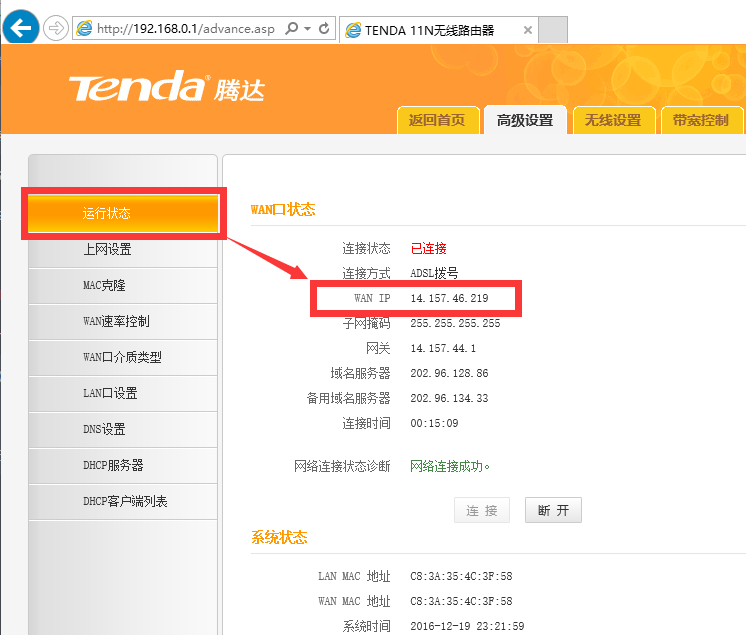Select DHCP客户端列表 from the sidebar

click(x=123, y=502)
